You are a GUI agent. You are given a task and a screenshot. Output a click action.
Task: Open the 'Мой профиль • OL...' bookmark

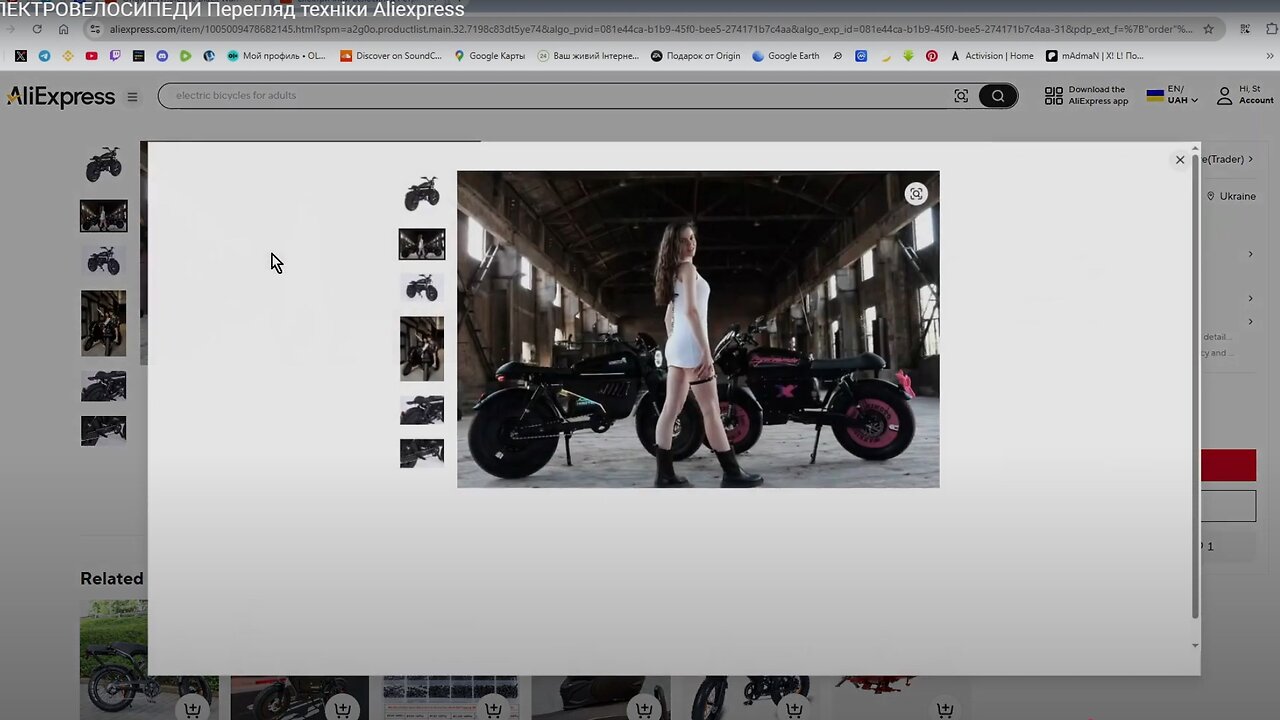(277, 56)
